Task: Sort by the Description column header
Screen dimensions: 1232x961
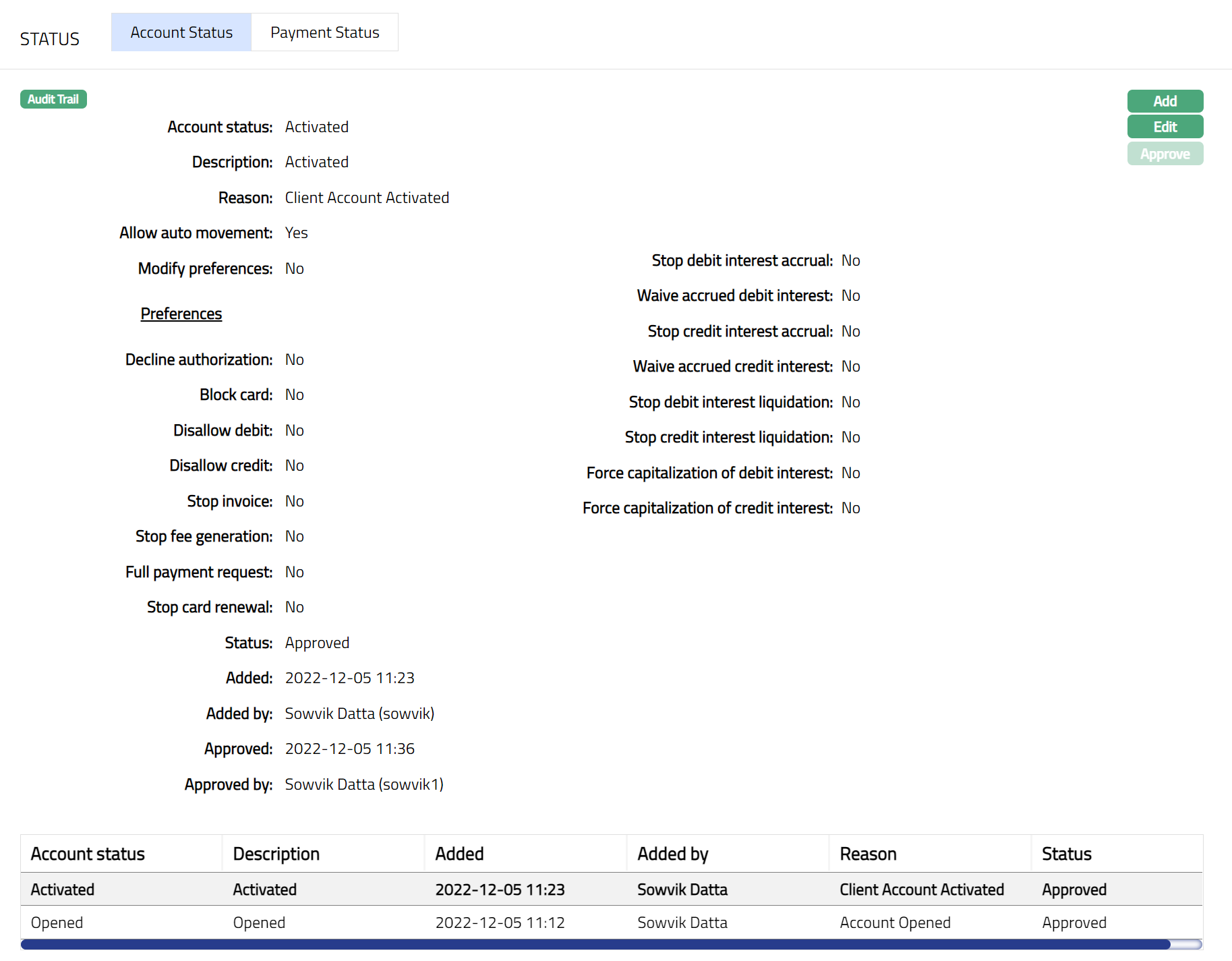Action: [276, 854]
